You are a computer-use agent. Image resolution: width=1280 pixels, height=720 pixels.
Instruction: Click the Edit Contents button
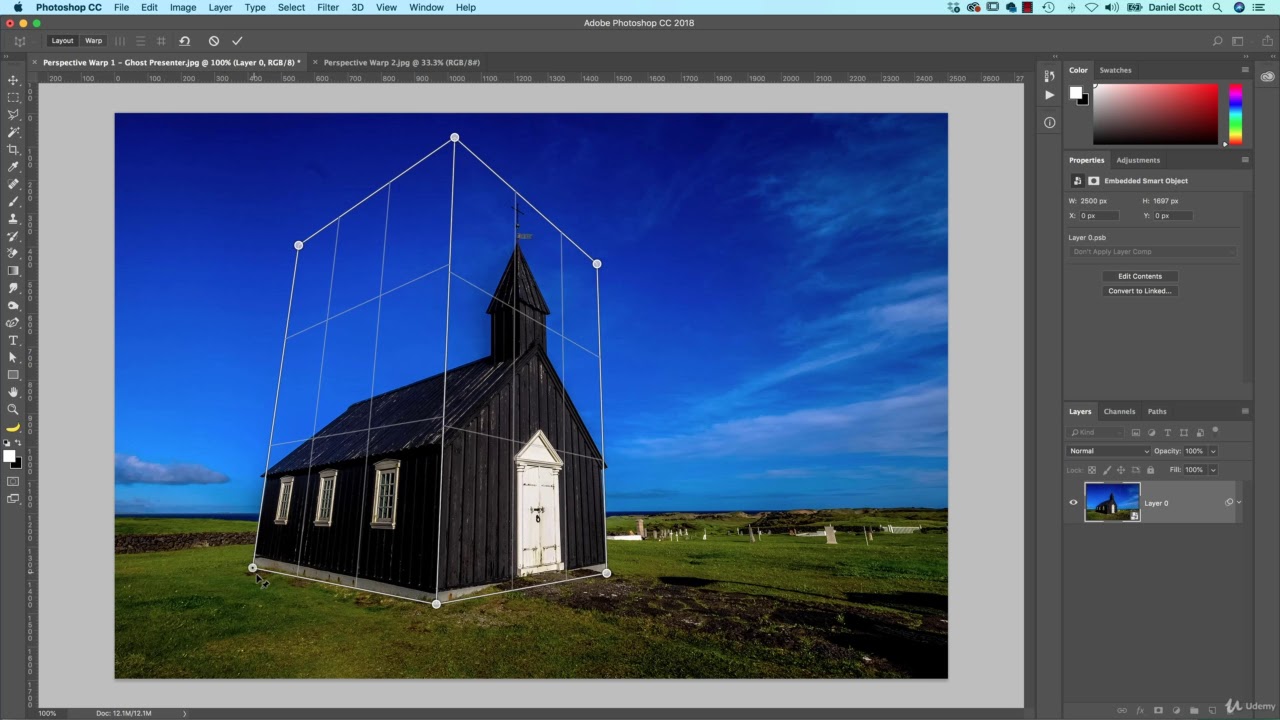coord(1139,276)
